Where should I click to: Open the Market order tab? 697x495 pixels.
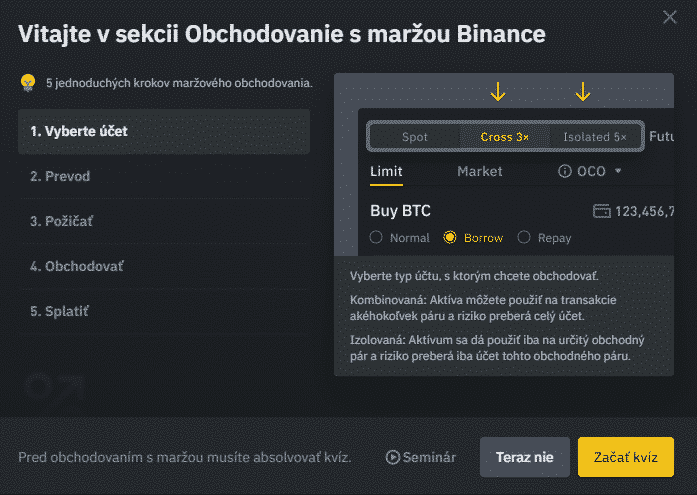tap(480, 171)
